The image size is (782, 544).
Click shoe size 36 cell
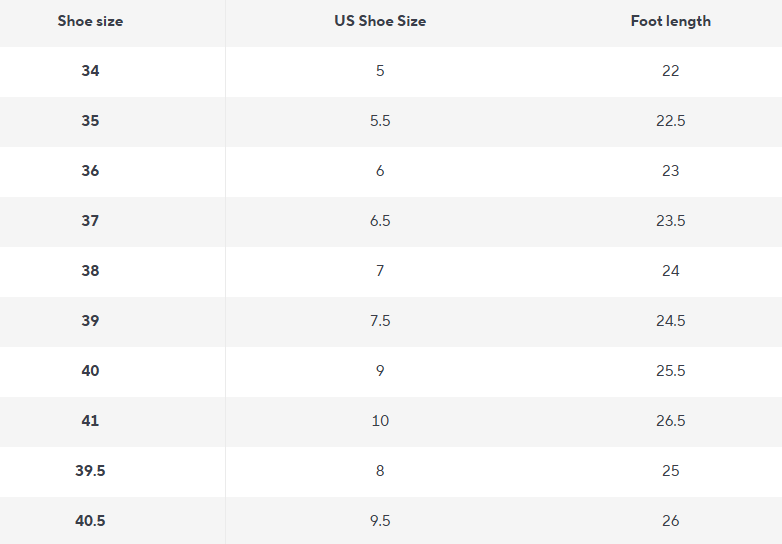(90, 171)
